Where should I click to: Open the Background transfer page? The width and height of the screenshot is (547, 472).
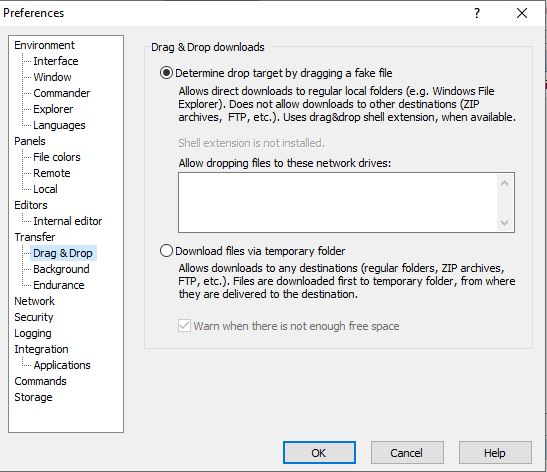coord(61,269)
